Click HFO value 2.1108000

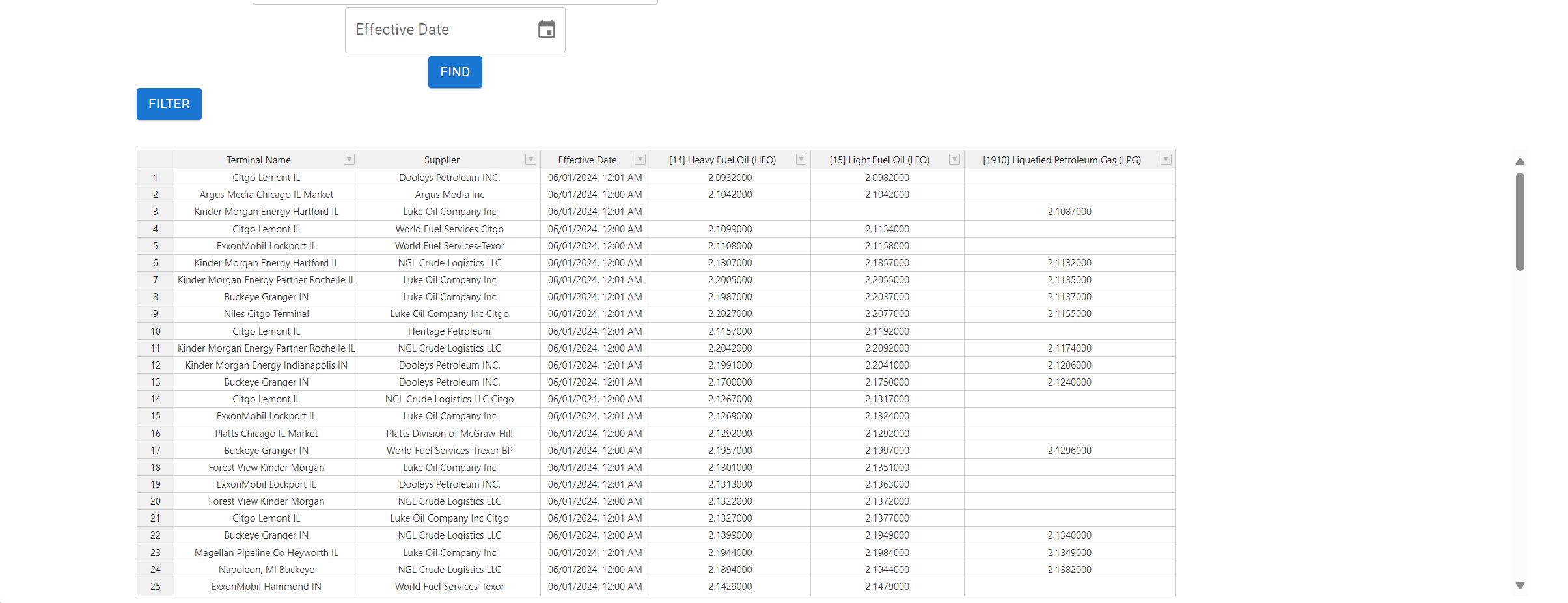click(730, 246)
